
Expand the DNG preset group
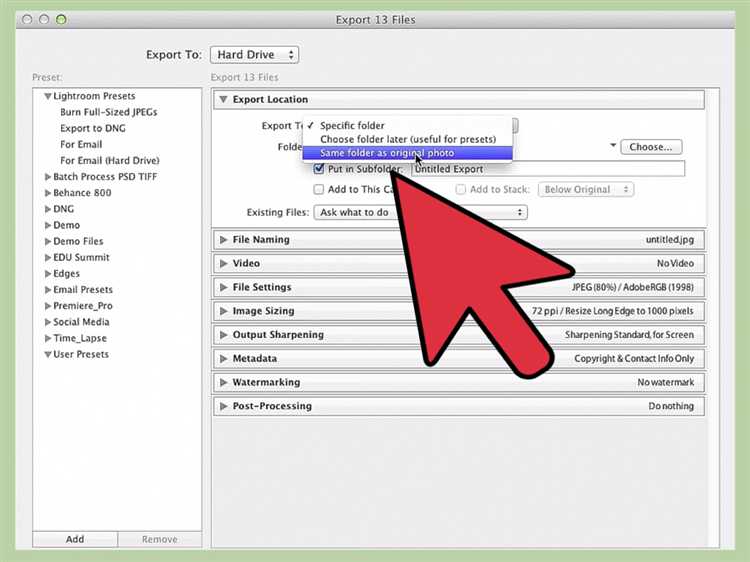coord(48,209)
